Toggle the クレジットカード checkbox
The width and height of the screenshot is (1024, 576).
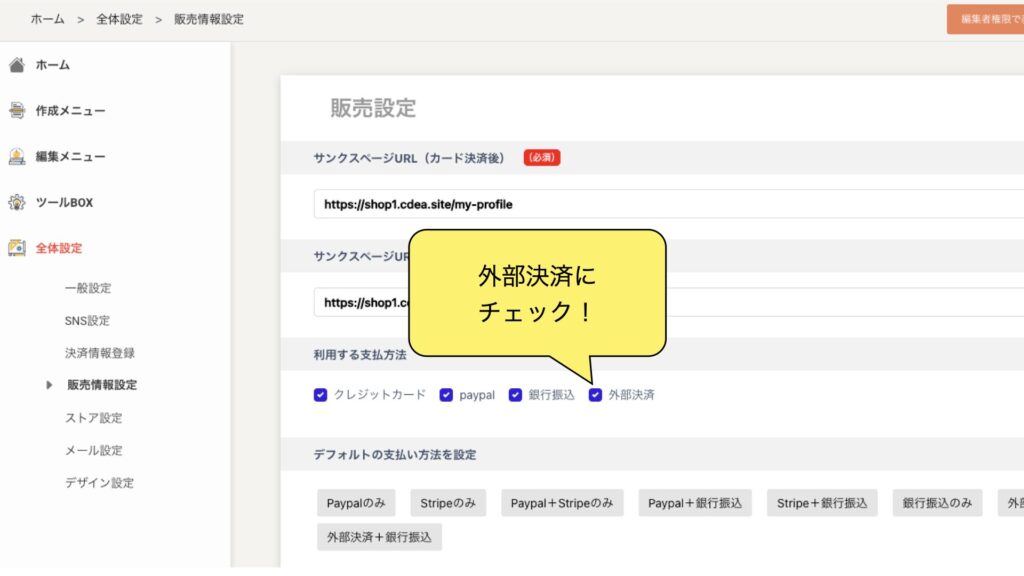[321, 395]
